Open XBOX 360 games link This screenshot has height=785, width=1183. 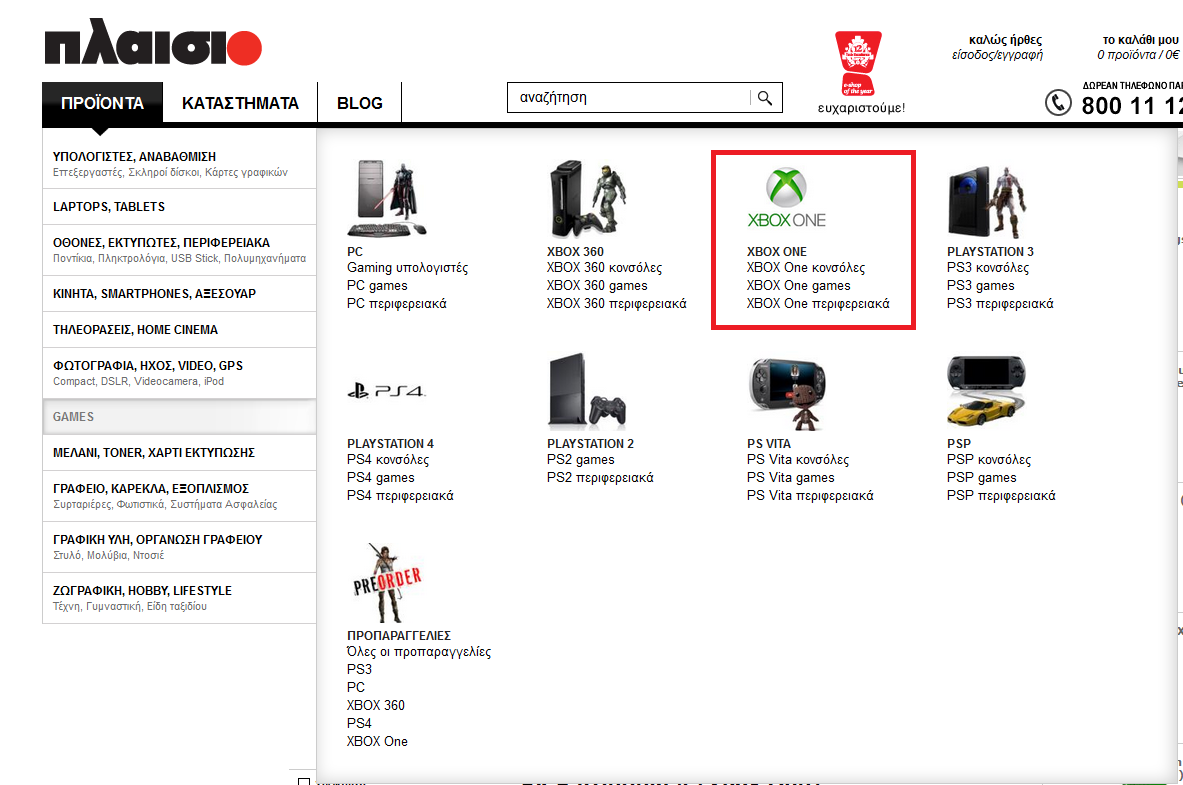coord(598,286)
